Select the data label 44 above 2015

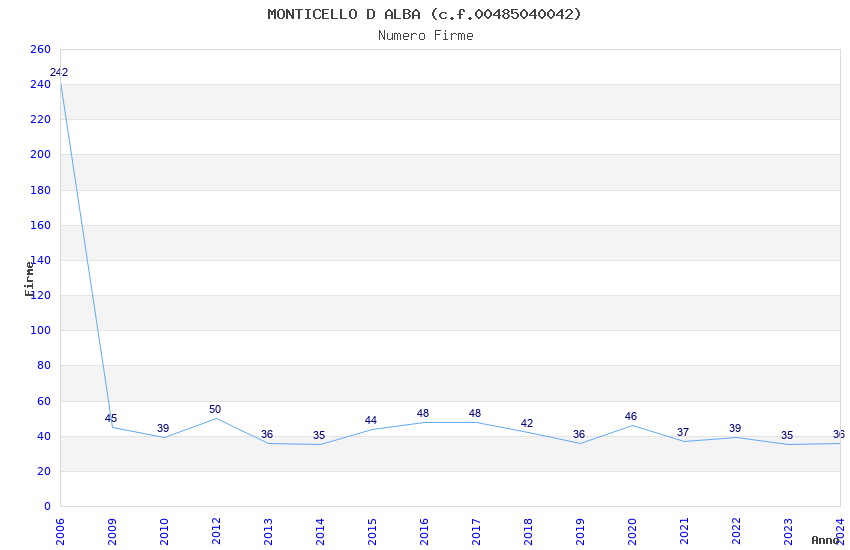click(x=371, y=420)
